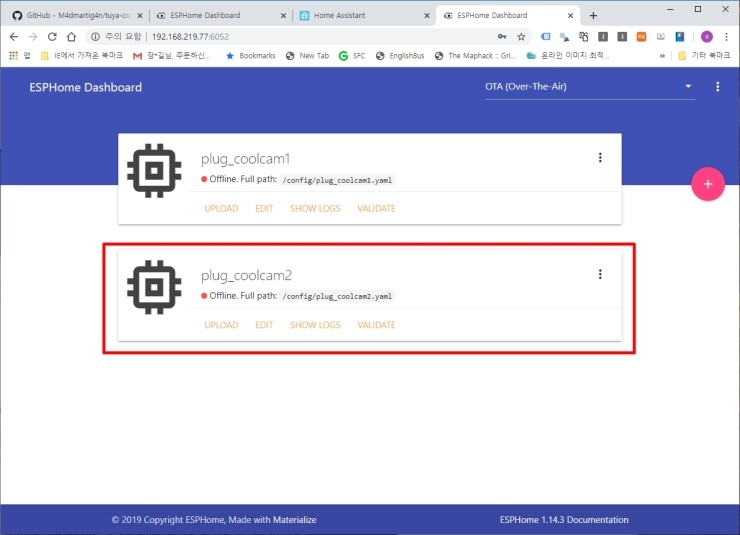The image size is (740, 535).
Task: Click the address bar URL 192.168.219.77:6052
Action: tap(190, 37)
